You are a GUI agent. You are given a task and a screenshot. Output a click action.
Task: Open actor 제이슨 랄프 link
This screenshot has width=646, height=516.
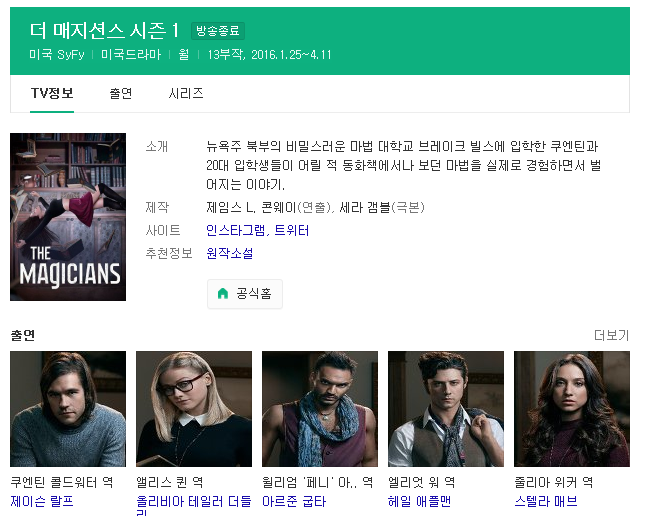[x=42, y=501]
